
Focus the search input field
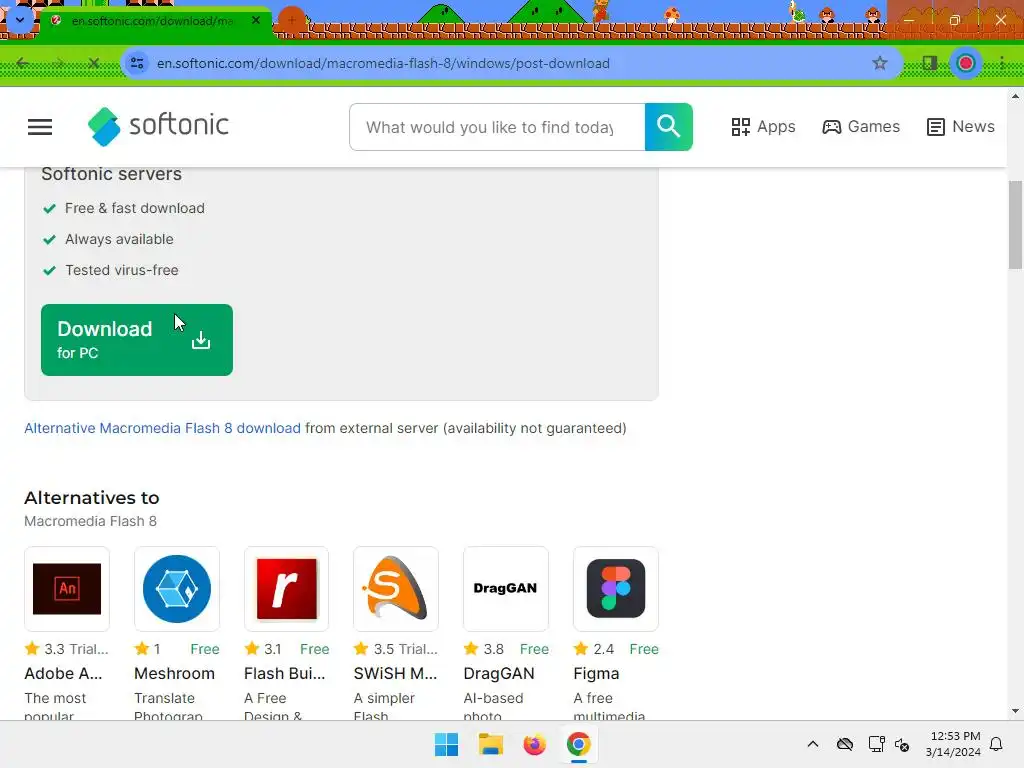click(x=497, y=127)
